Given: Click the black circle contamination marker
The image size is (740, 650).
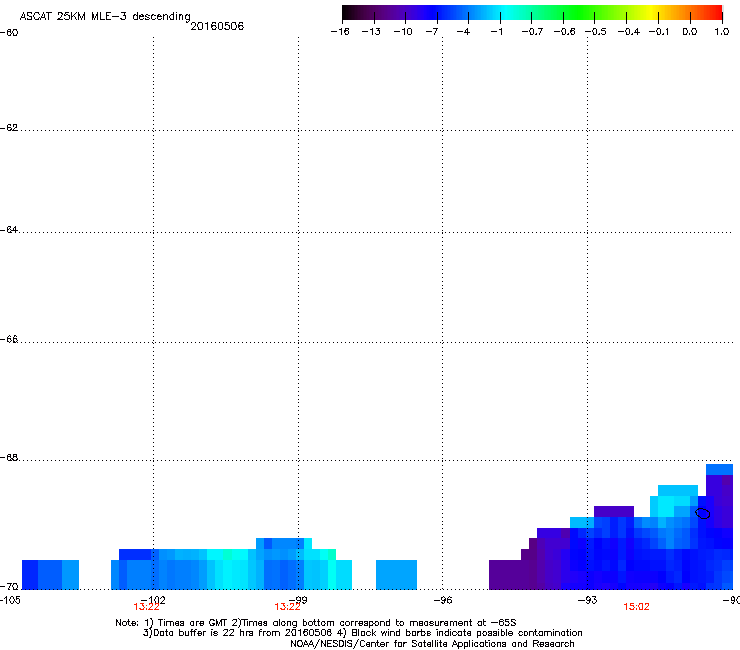Looking at the screenshot, I should (x=703, y=513).
